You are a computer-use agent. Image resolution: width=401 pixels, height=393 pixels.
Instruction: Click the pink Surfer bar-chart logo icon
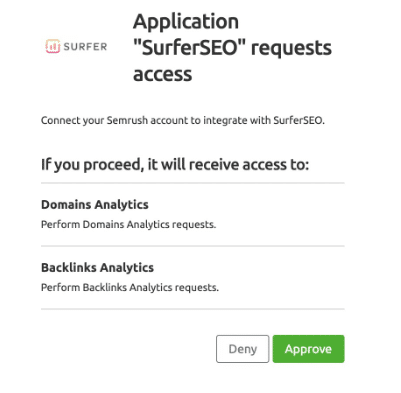(53, 46)
